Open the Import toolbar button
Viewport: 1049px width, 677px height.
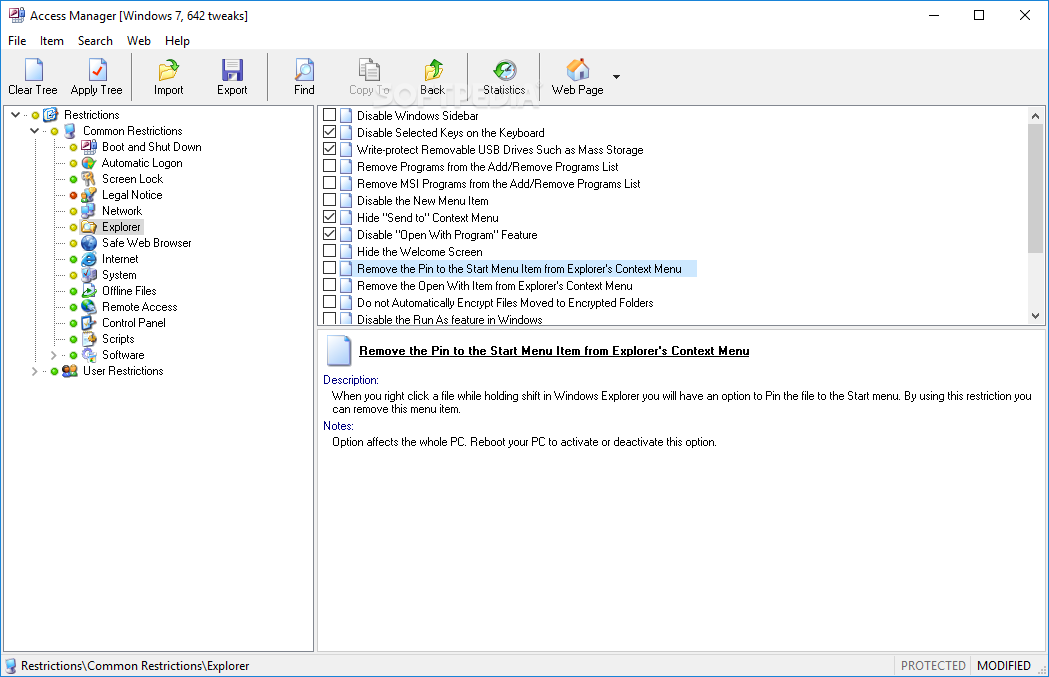(x=169, y=78)
